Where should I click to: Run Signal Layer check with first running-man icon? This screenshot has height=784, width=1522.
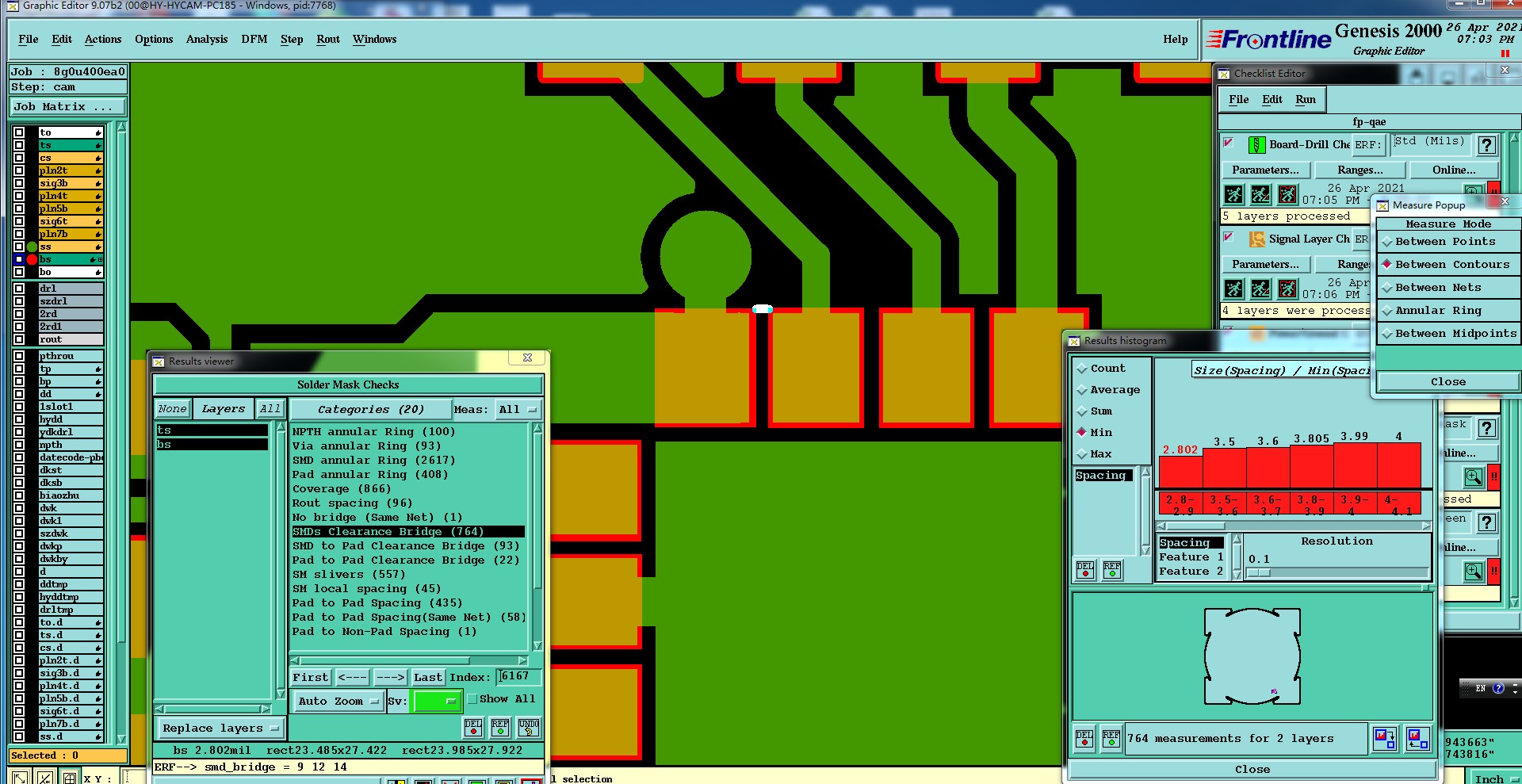[1233, 289]
